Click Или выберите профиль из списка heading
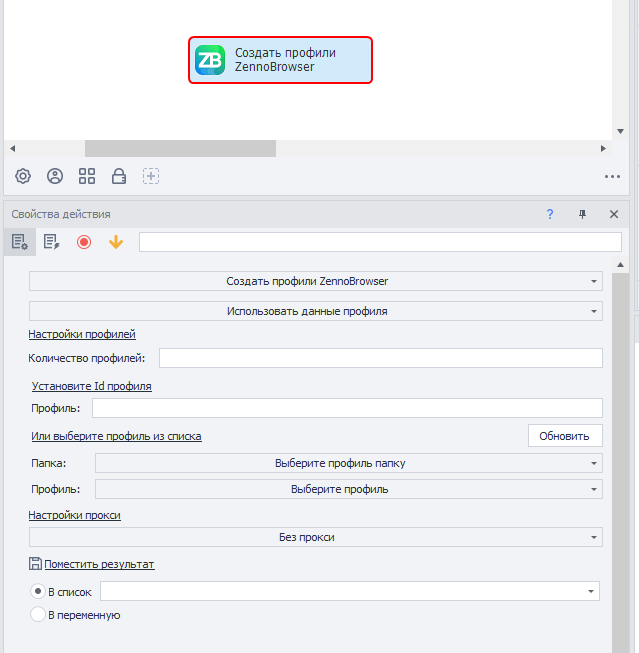This screenshot has width=639, height=653. coord(117,436)
